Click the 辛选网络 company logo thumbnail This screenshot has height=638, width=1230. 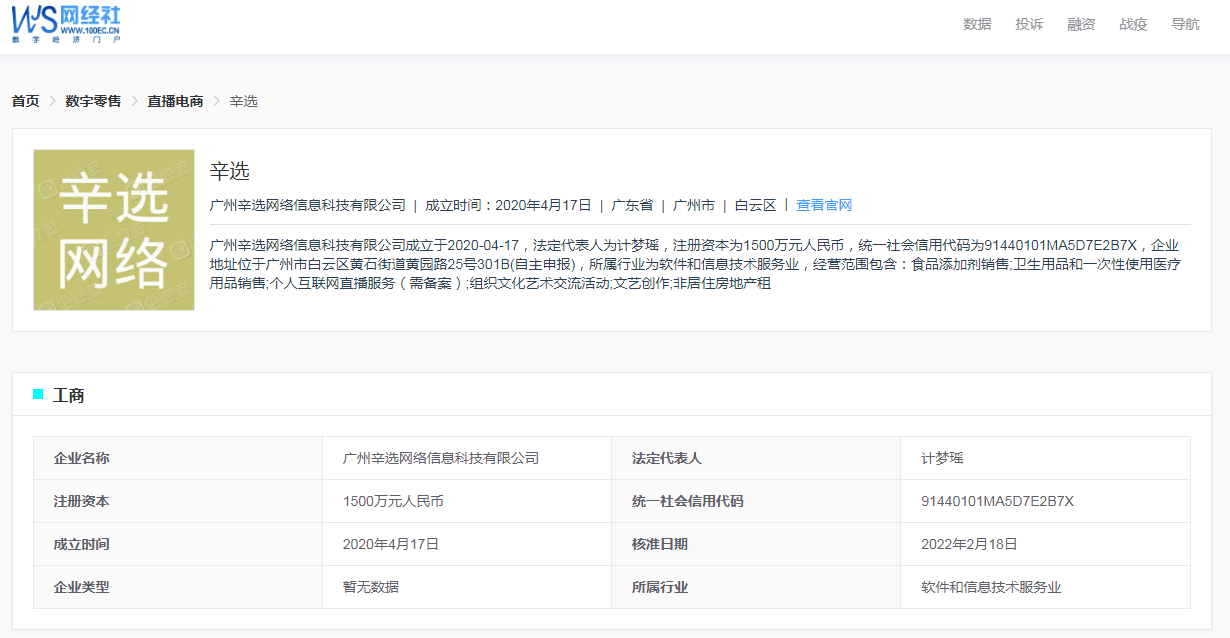coord(114,230)
